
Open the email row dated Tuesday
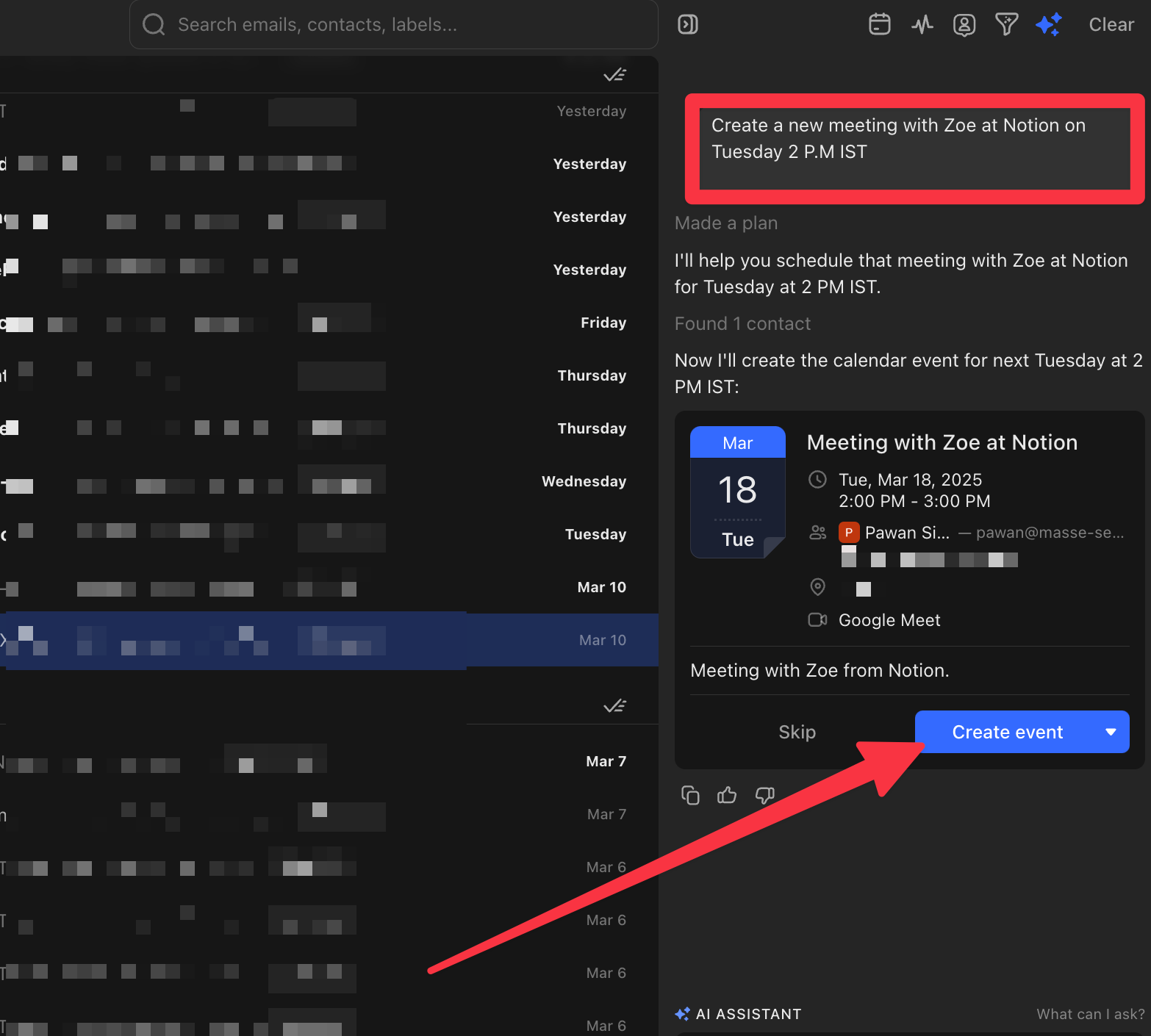[329, 534]
